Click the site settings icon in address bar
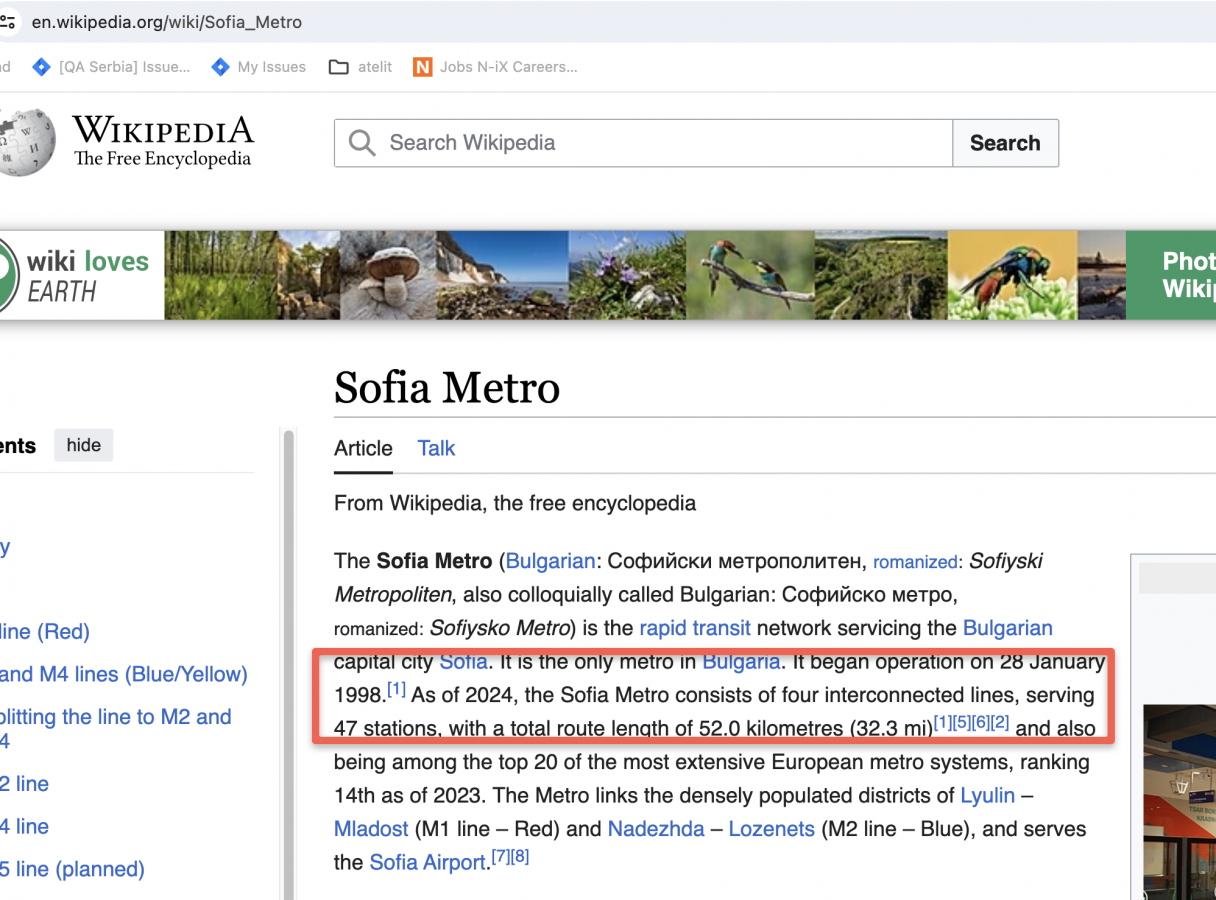 click(x=8, y=21)
